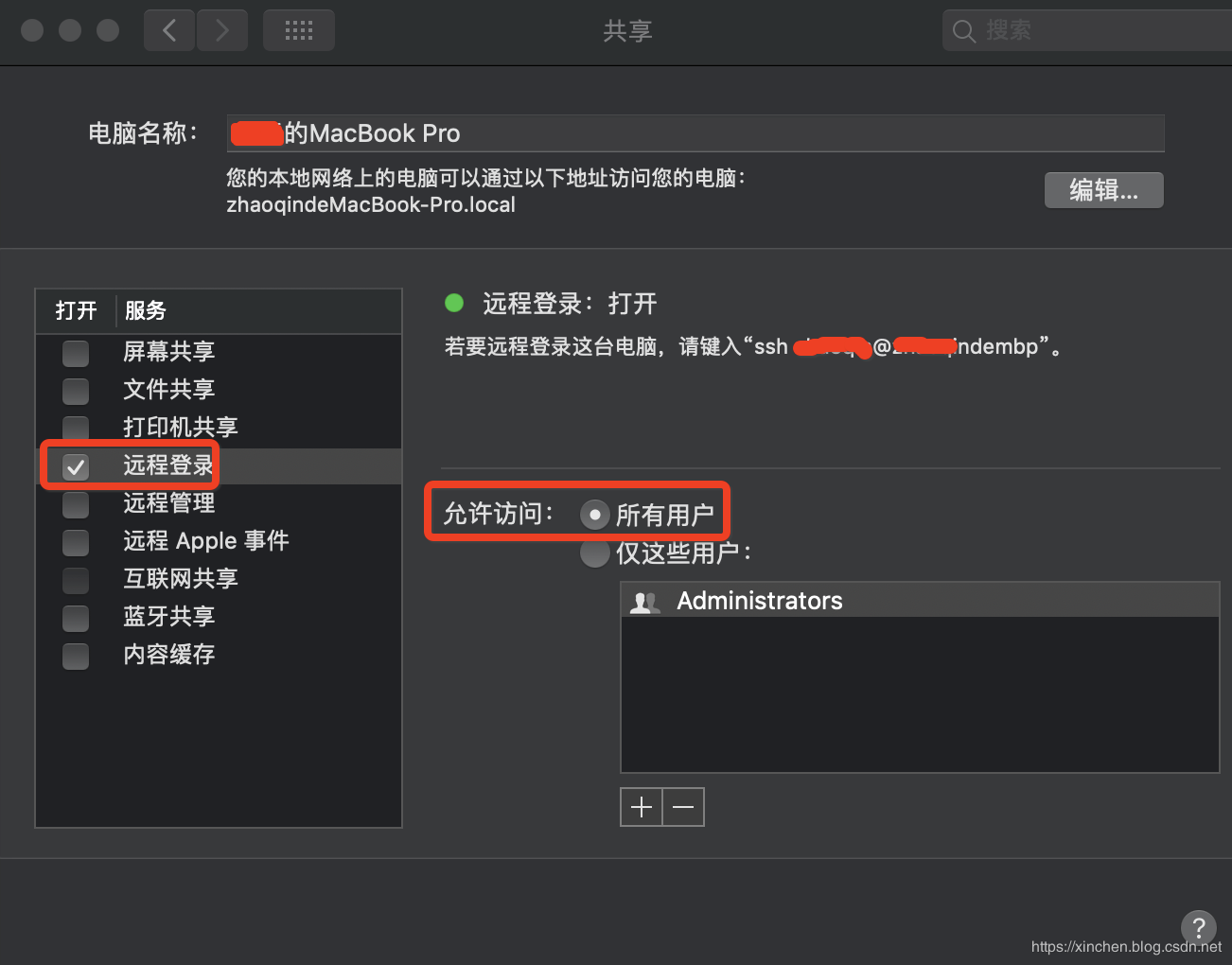
Task: Disable 远程登录 (Remote Login)
Action: (75, 465)
